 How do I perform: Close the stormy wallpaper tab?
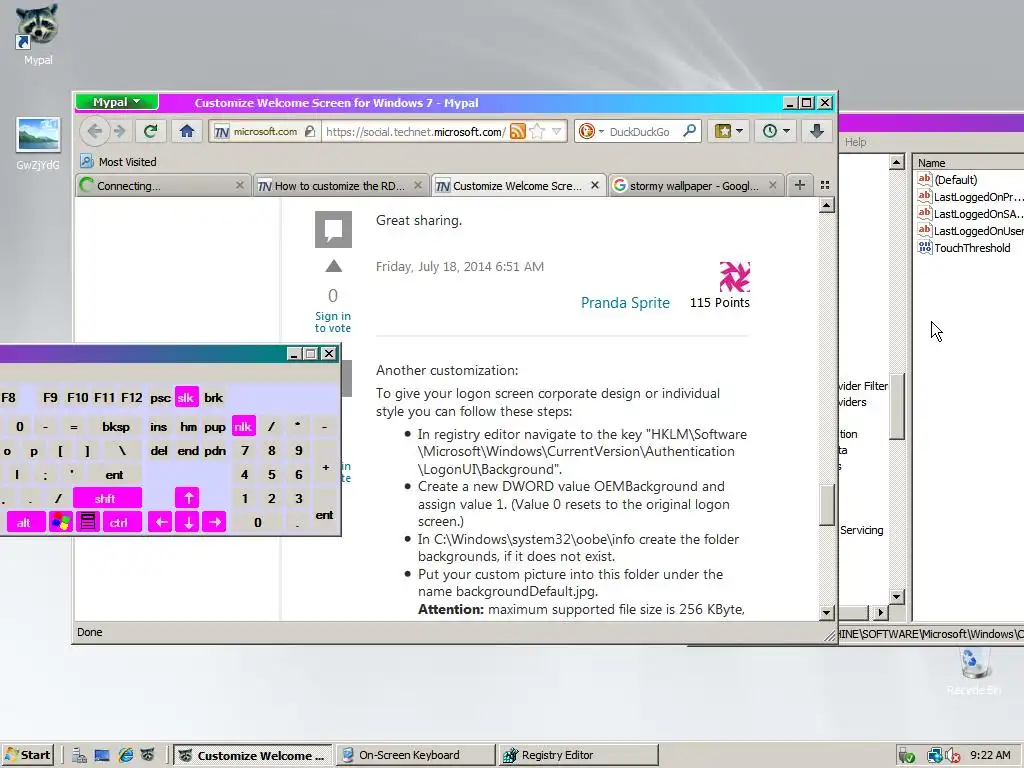[x=773, y=185]
